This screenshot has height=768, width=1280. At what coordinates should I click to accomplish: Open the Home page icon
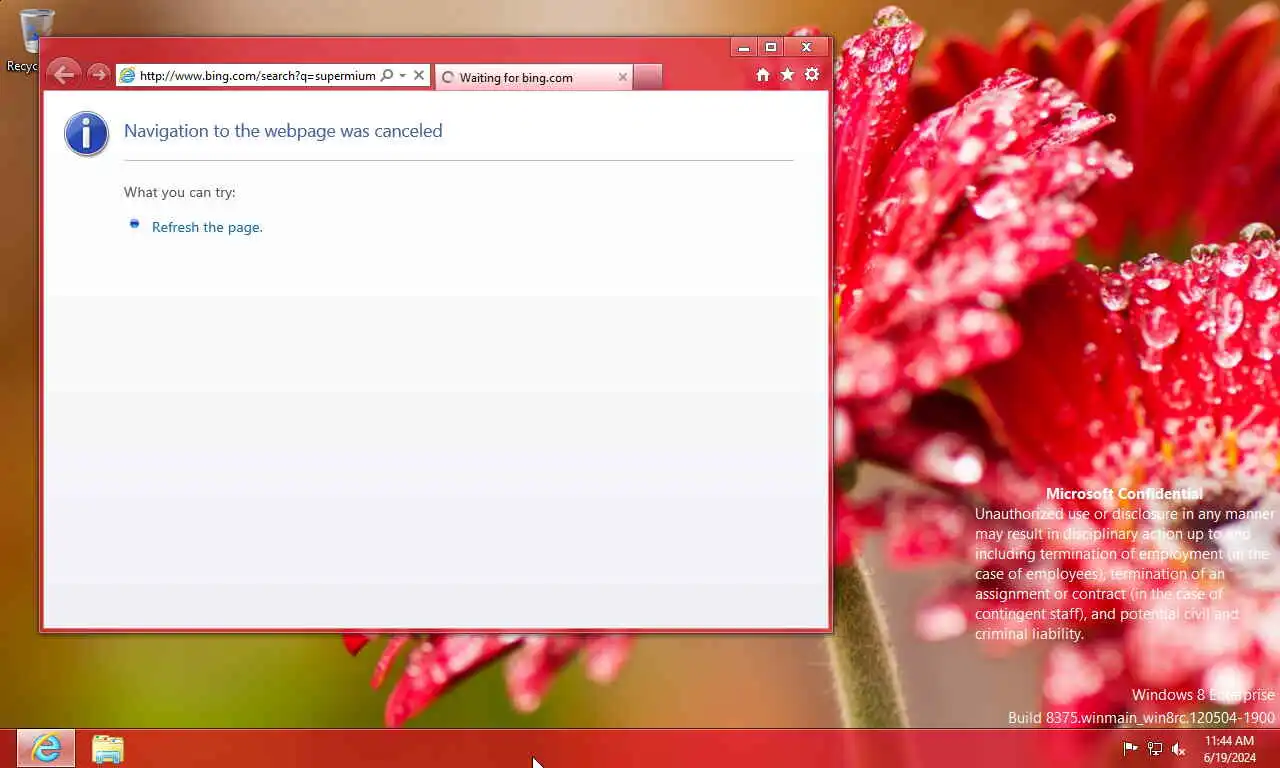pyautogui.click(x=763, y=75)
